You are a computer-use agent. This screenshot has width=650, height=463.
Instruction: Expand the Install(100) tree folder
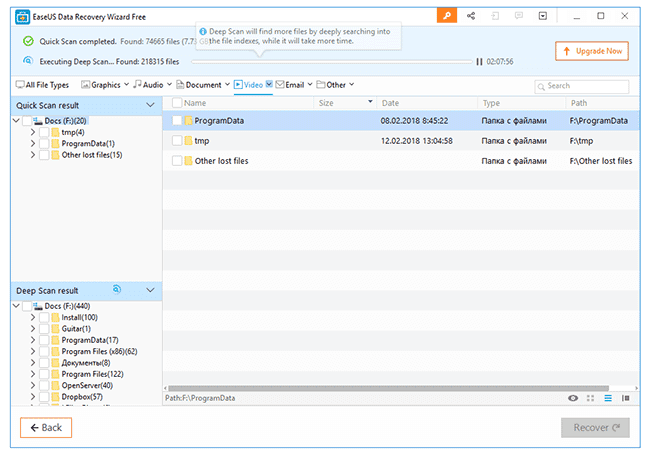point(33,318)
